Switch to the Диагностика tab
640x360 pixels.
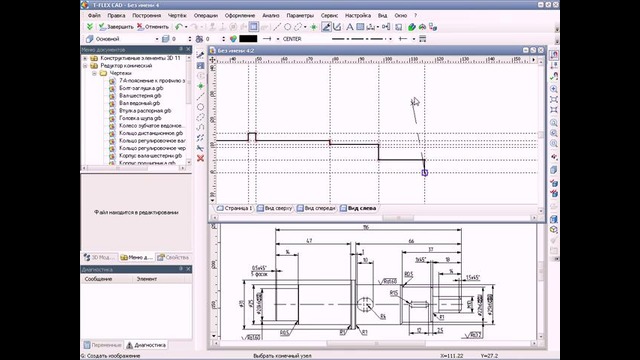point(146,345)
